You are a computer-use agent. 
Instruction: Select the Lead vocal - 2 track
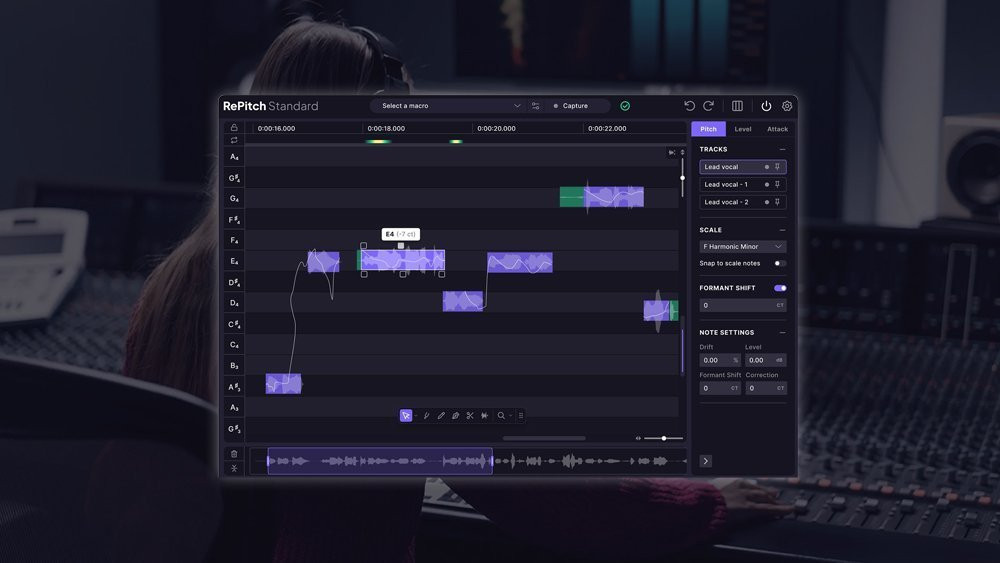tap(727, 202)
